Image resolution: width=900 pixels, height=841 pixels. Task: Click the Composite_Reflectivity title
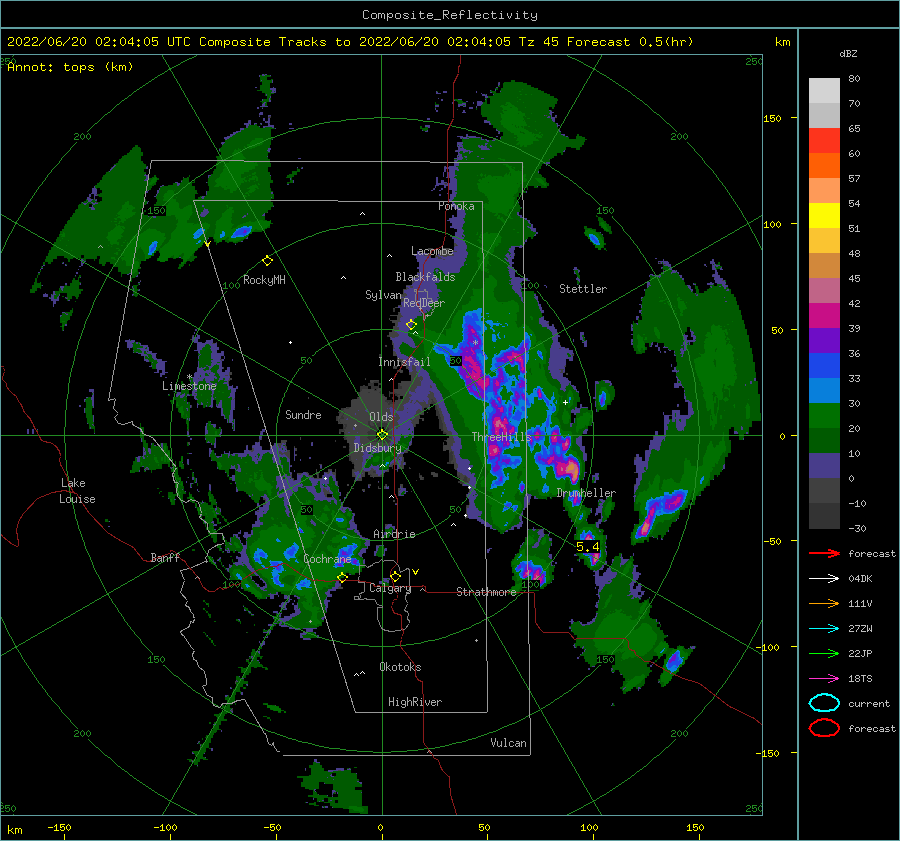pos(450,15)
